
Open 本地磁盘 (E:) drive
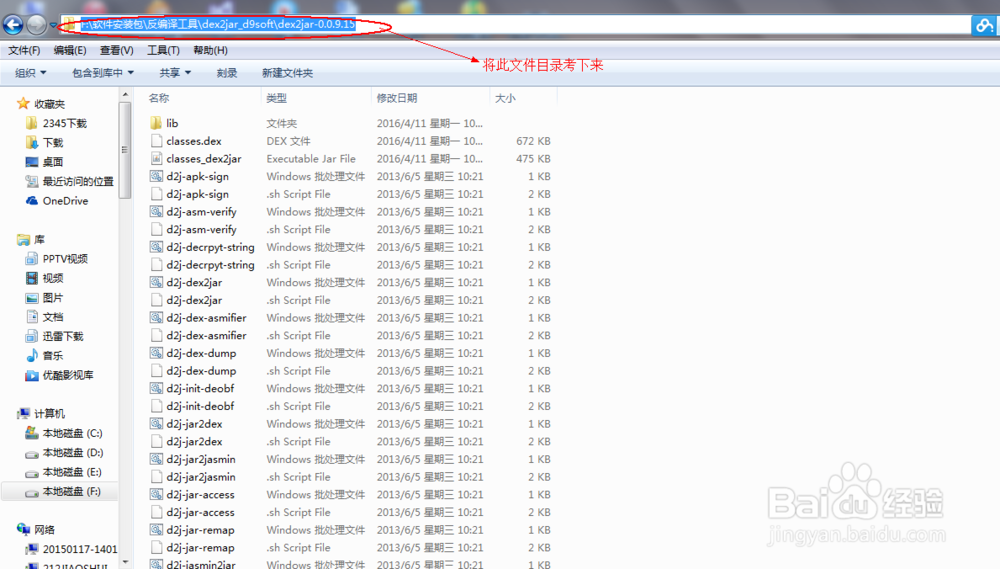click(64, 472)
